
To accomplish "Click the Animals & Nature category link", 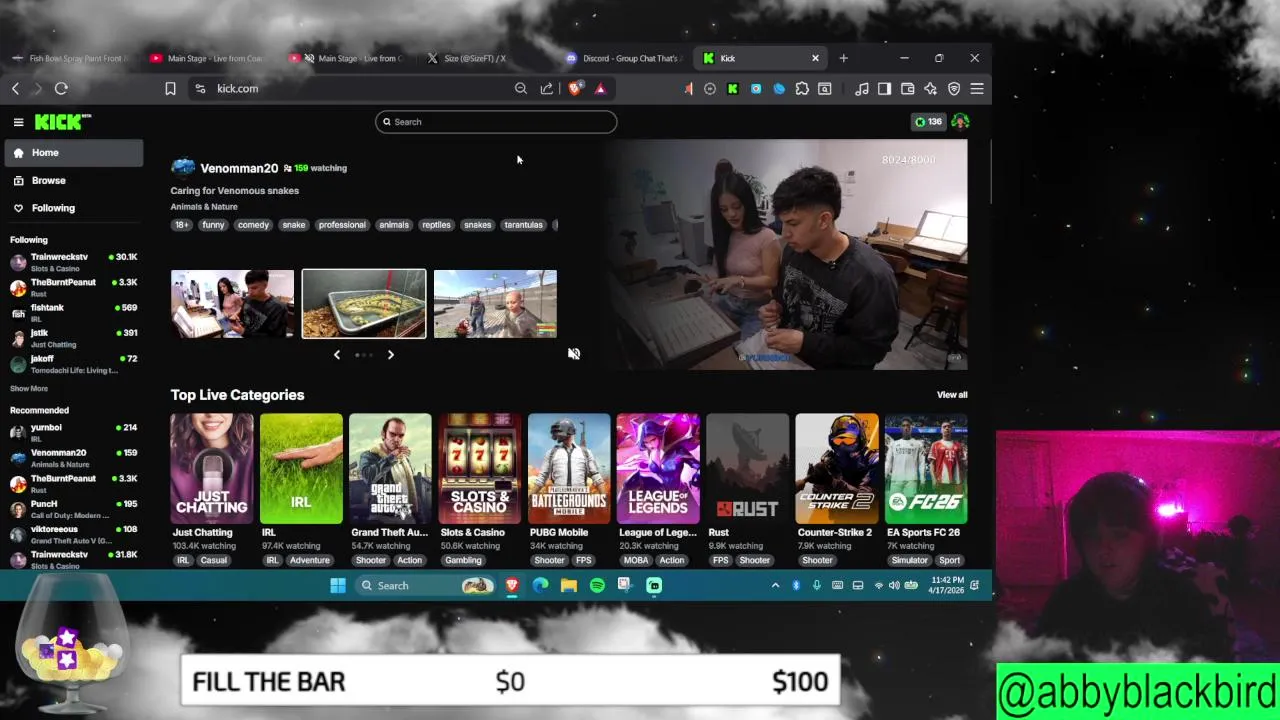I will pos(204,207).
